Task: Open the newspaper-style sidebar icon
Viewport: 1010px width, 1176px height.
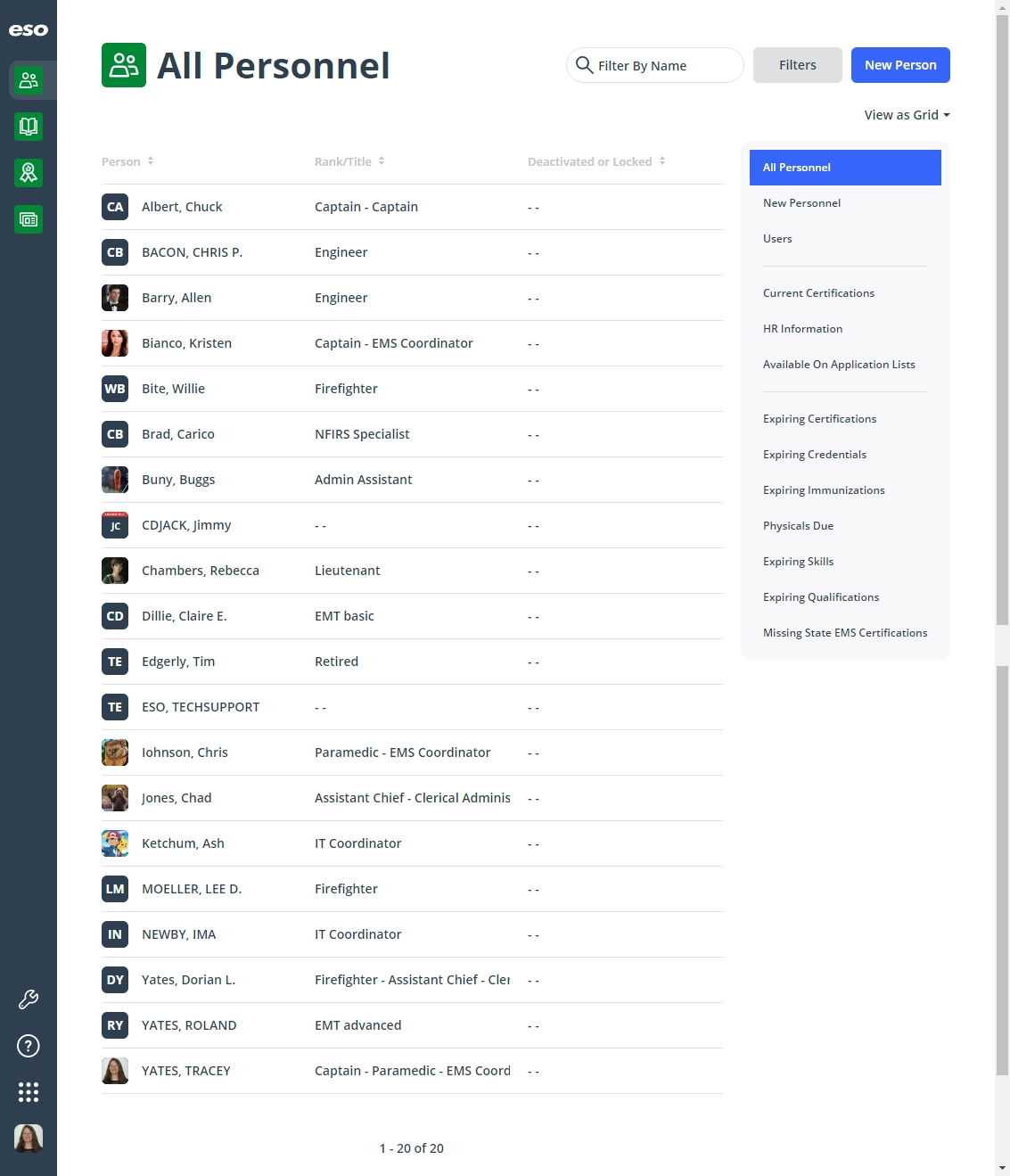Action: point(29,219)
